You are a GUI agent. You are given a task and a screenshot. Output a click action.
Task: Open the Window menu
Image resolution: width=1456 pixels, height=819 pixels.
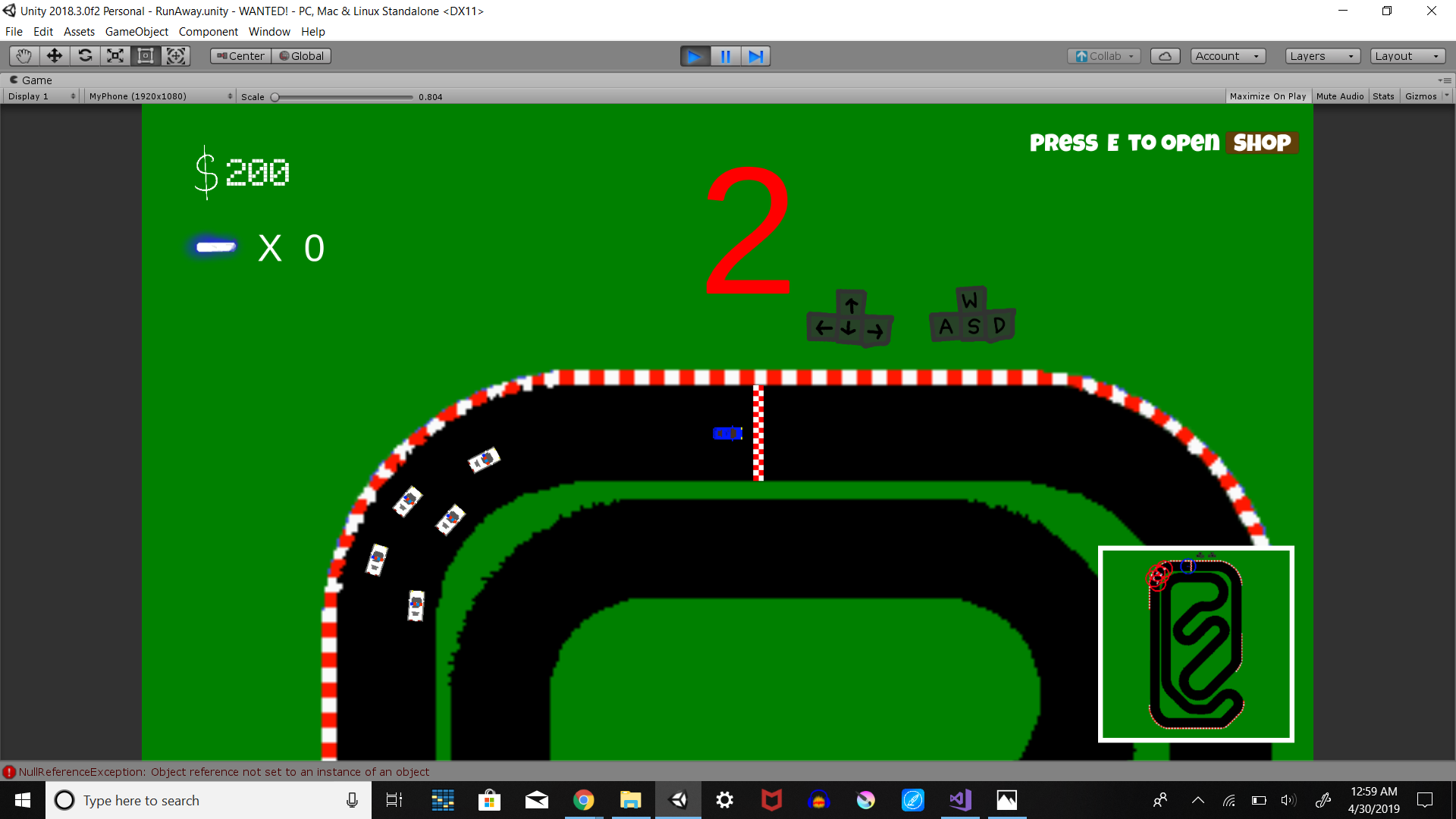pos(269,32)
